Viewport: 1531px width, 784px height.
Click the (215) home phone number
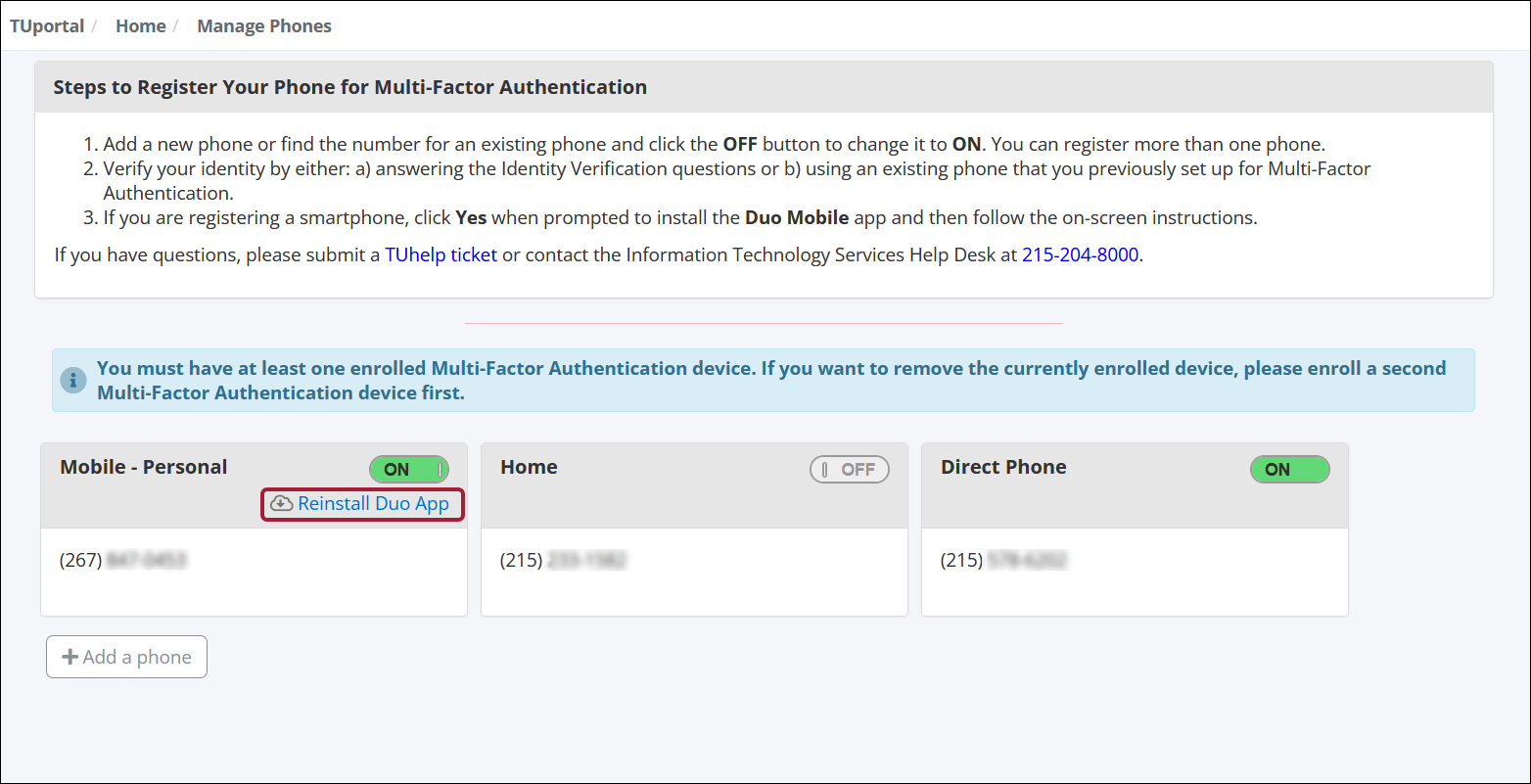[x=563, y=559]
